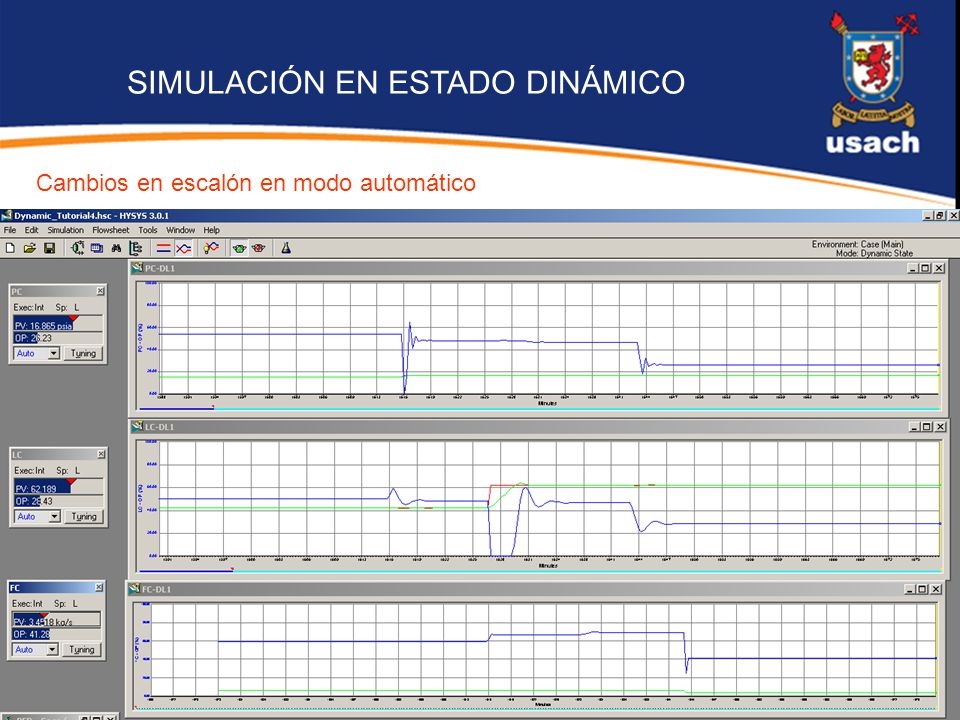
Task: Switch to Steady State mode icon
Action: pyautogui.click(x=163, y=248)
